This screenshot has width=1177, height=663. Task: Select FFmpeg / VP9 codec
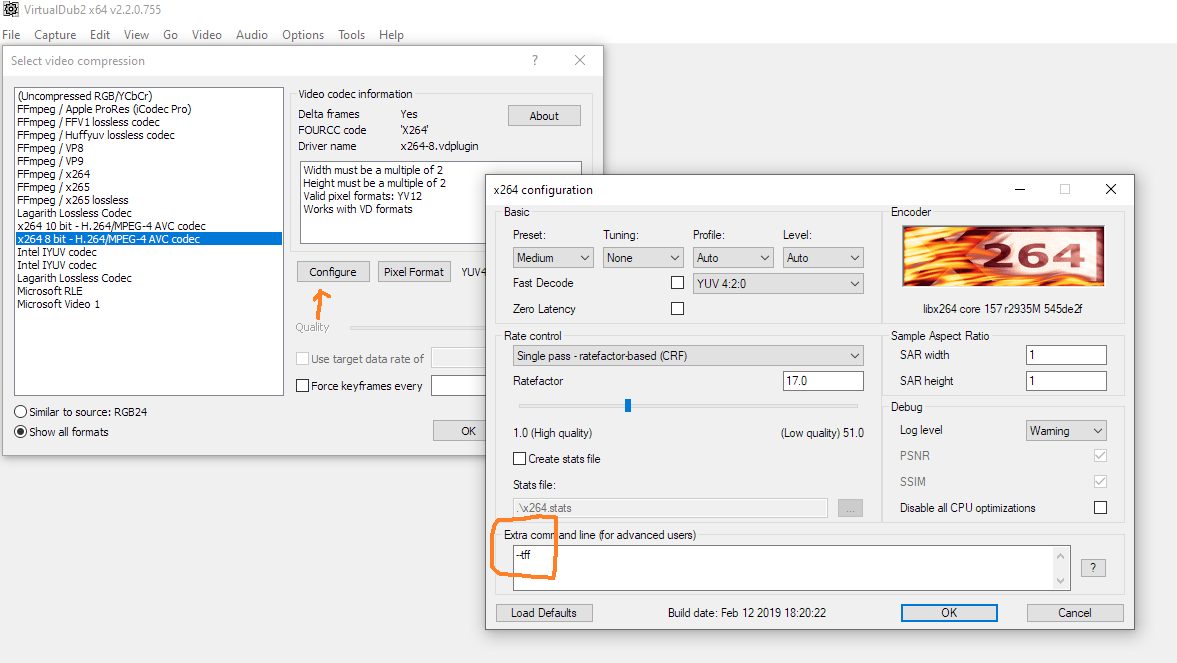click(x=50, y=161)
